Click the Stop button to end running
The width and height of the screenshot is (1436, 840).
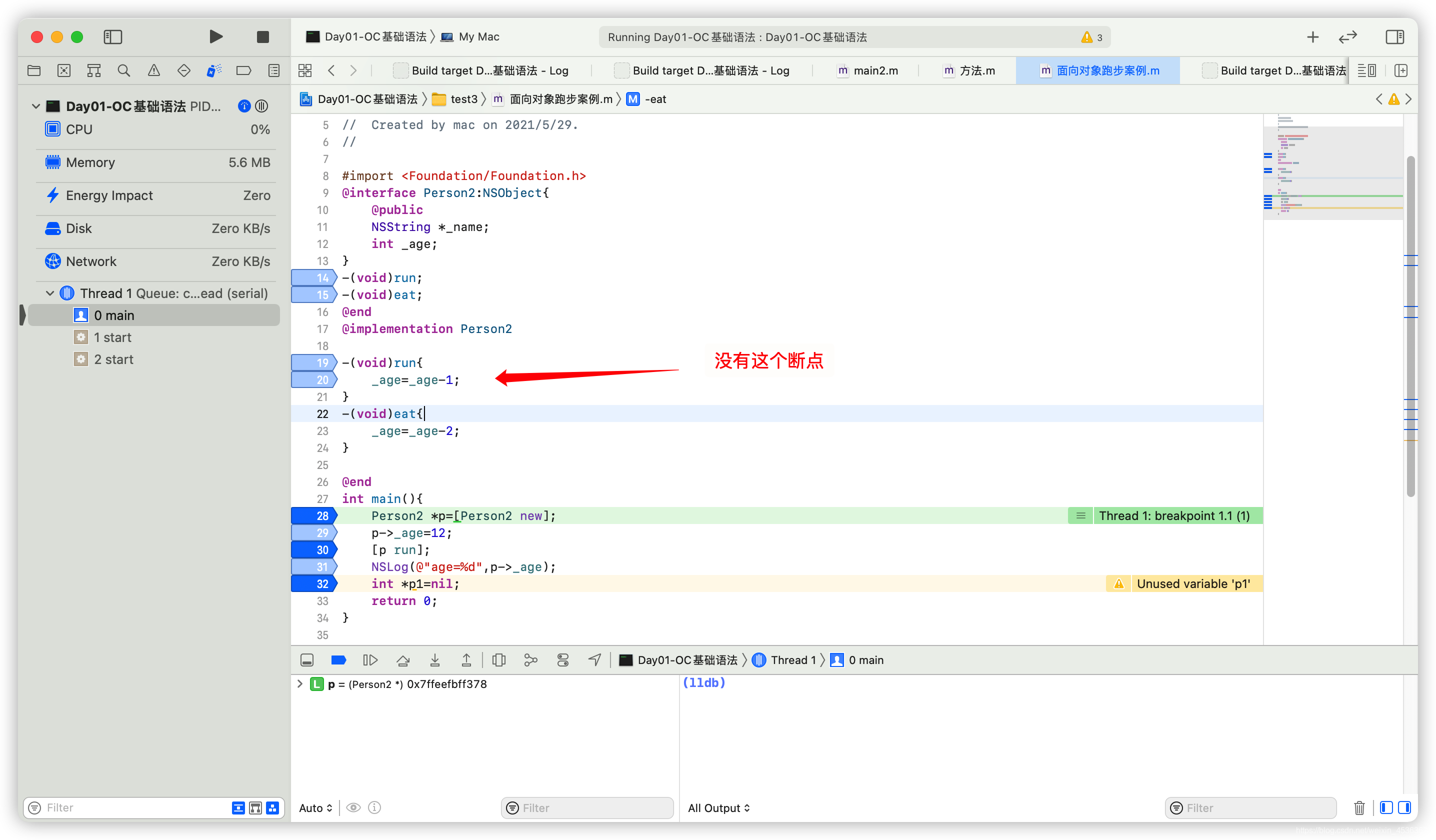point(262,37)
